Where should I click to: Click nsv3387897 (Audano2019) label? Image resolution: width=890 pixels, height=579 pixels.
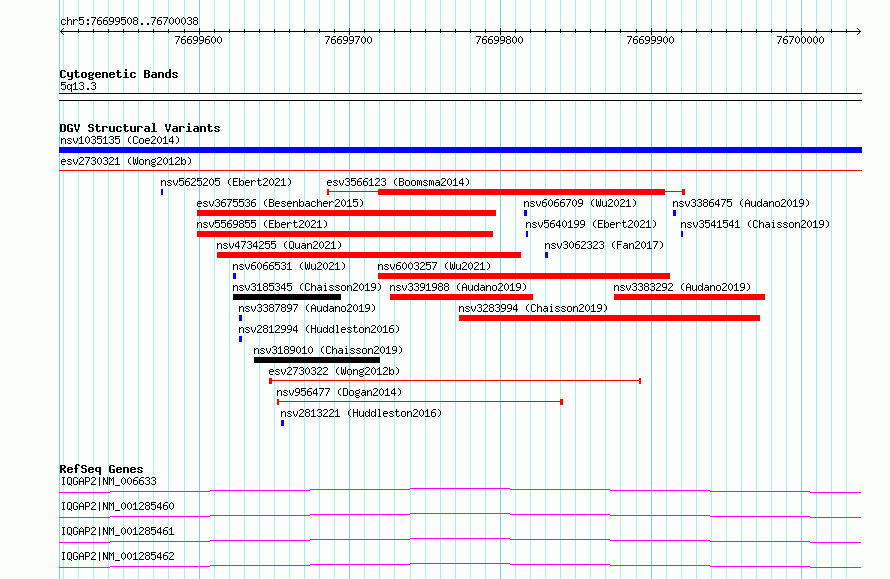tap(307, 308)
